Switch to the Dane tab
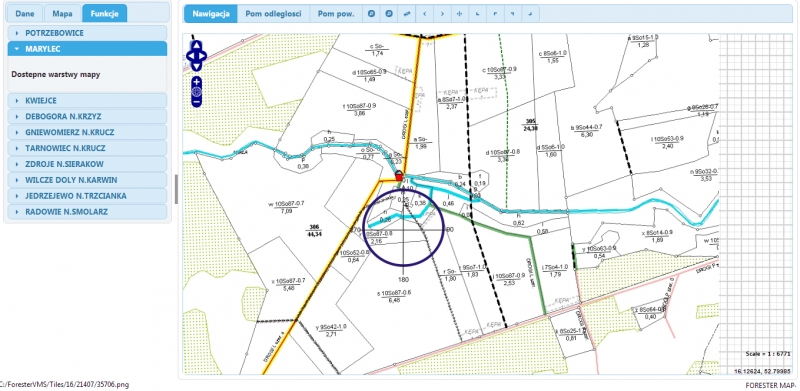800x391 pixels. (x=24, y=14)
